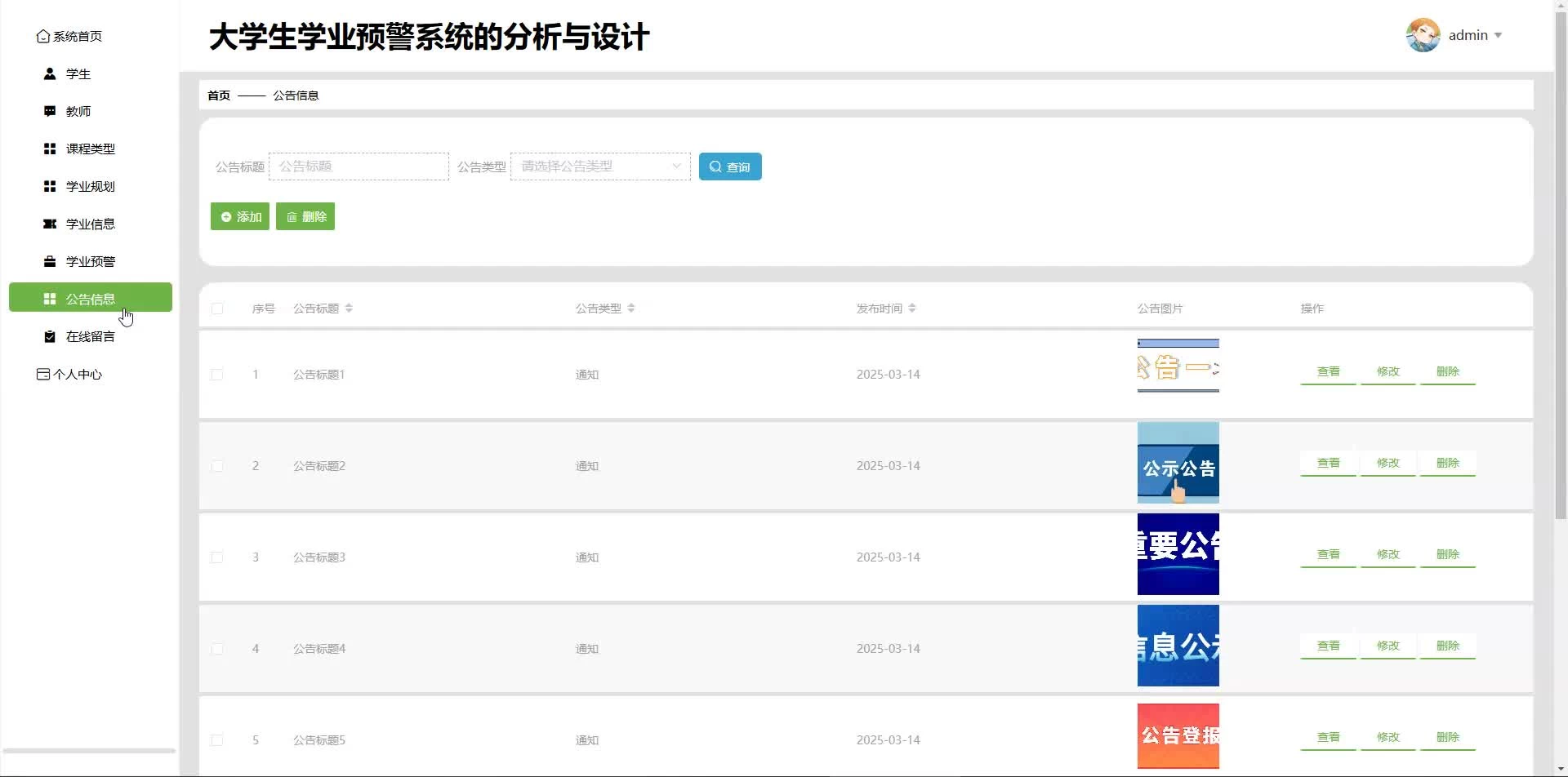Click the briefcase icon beside 学业预警
1568x777 pixels.
tap(50, 262)
